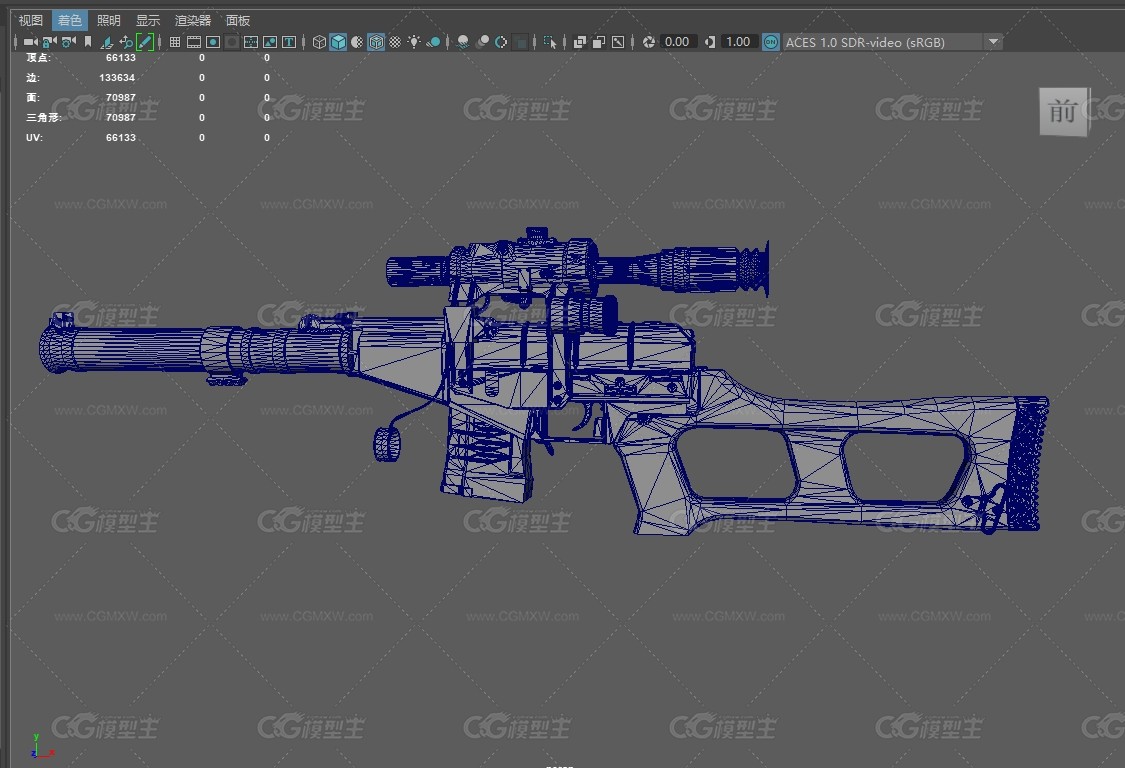The height and width of the screenshot is (768, 1125).
Task: Toggle the View Transform ON button
Action: [x=771, y=42]
